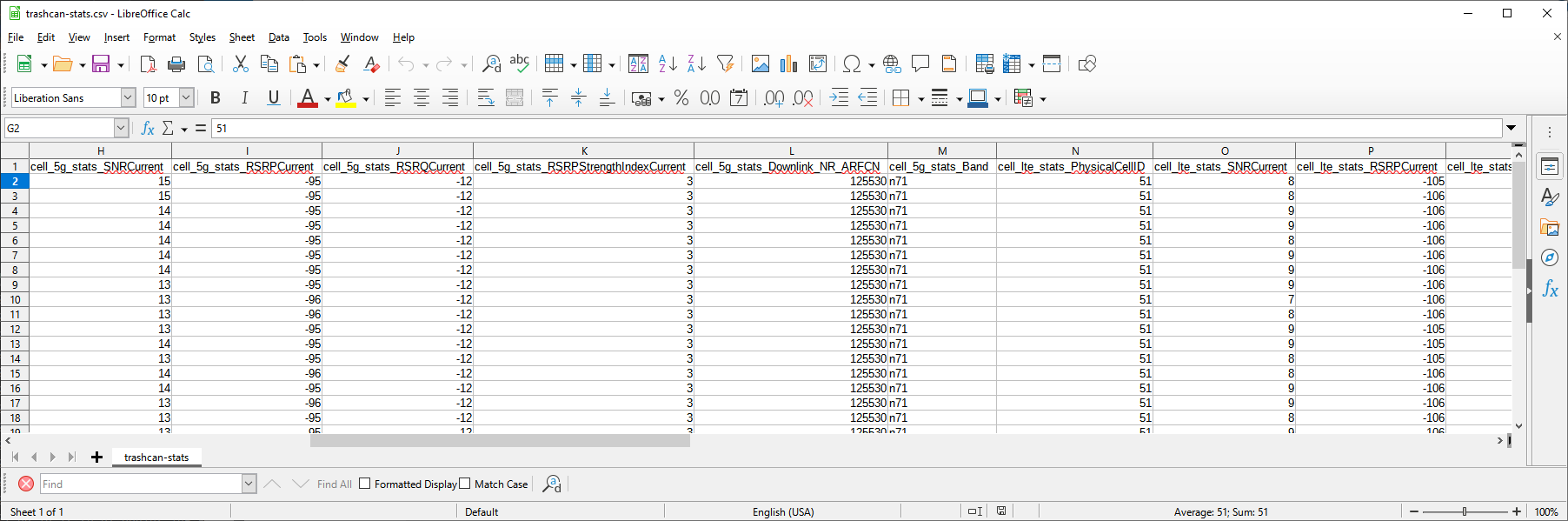
Task: Apply the yellow background highlight color
Action: click(346, 98)
